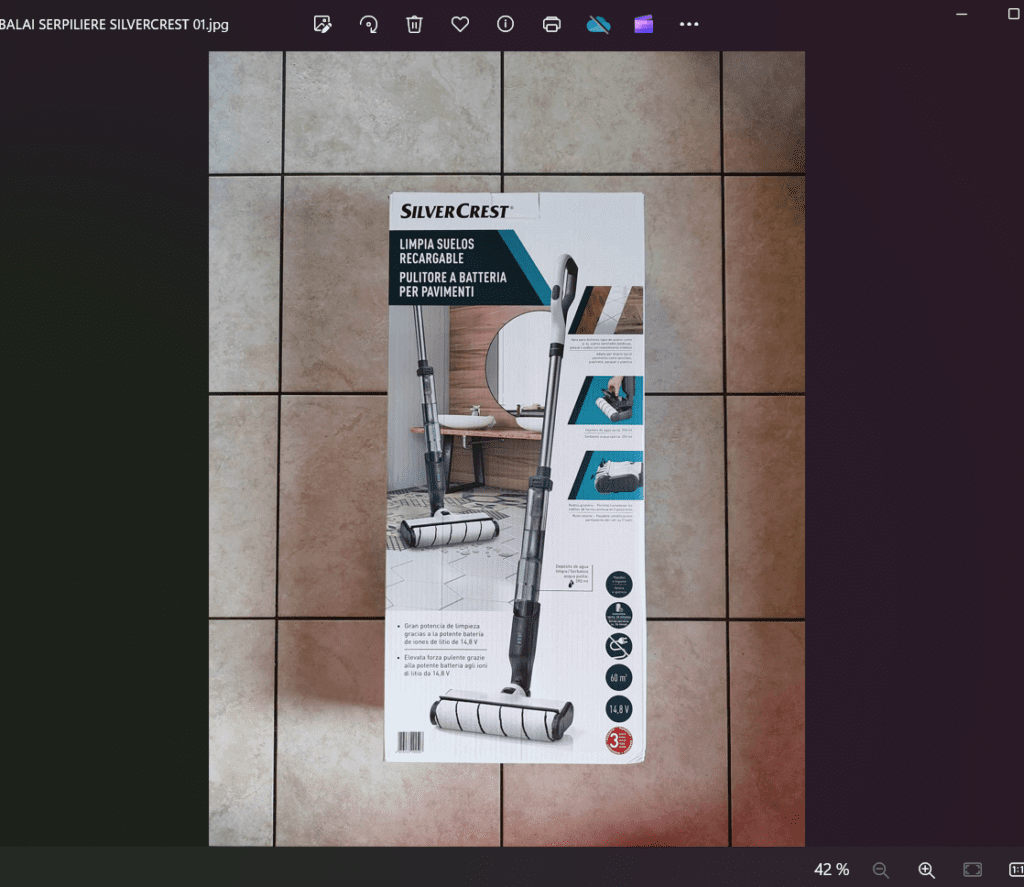The image size is (1024, 887).
Task: Minimize the Photos window
Action: click(x=961, y=14)
